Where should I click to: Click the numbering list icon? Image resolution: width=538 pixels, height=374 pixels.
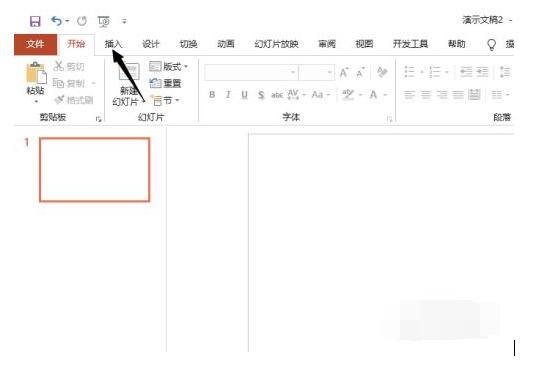435,72
